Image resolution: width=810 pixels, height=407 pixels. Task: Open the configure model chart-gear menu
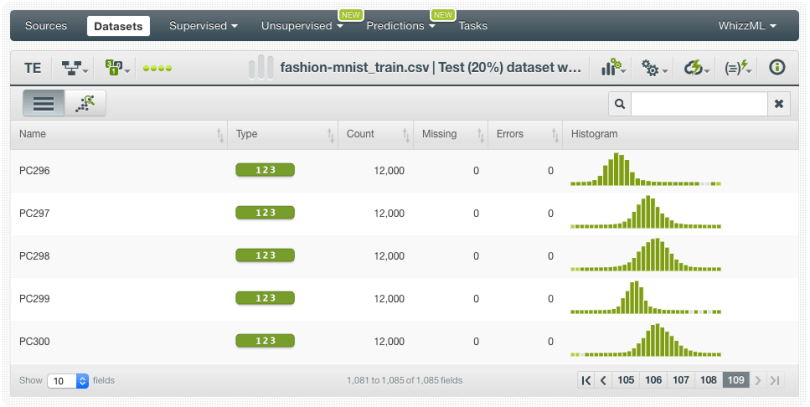pyautogui.click(x=614, y=68)
